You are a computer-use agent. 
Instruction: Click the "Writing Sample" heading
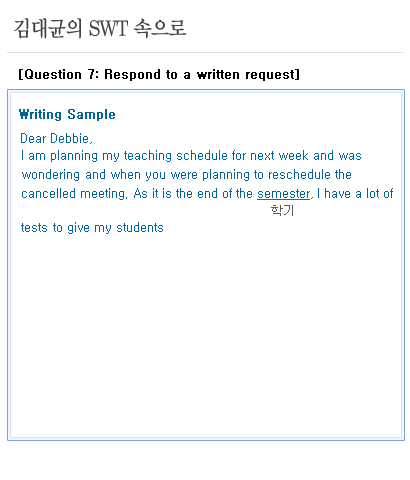point(67,114)
